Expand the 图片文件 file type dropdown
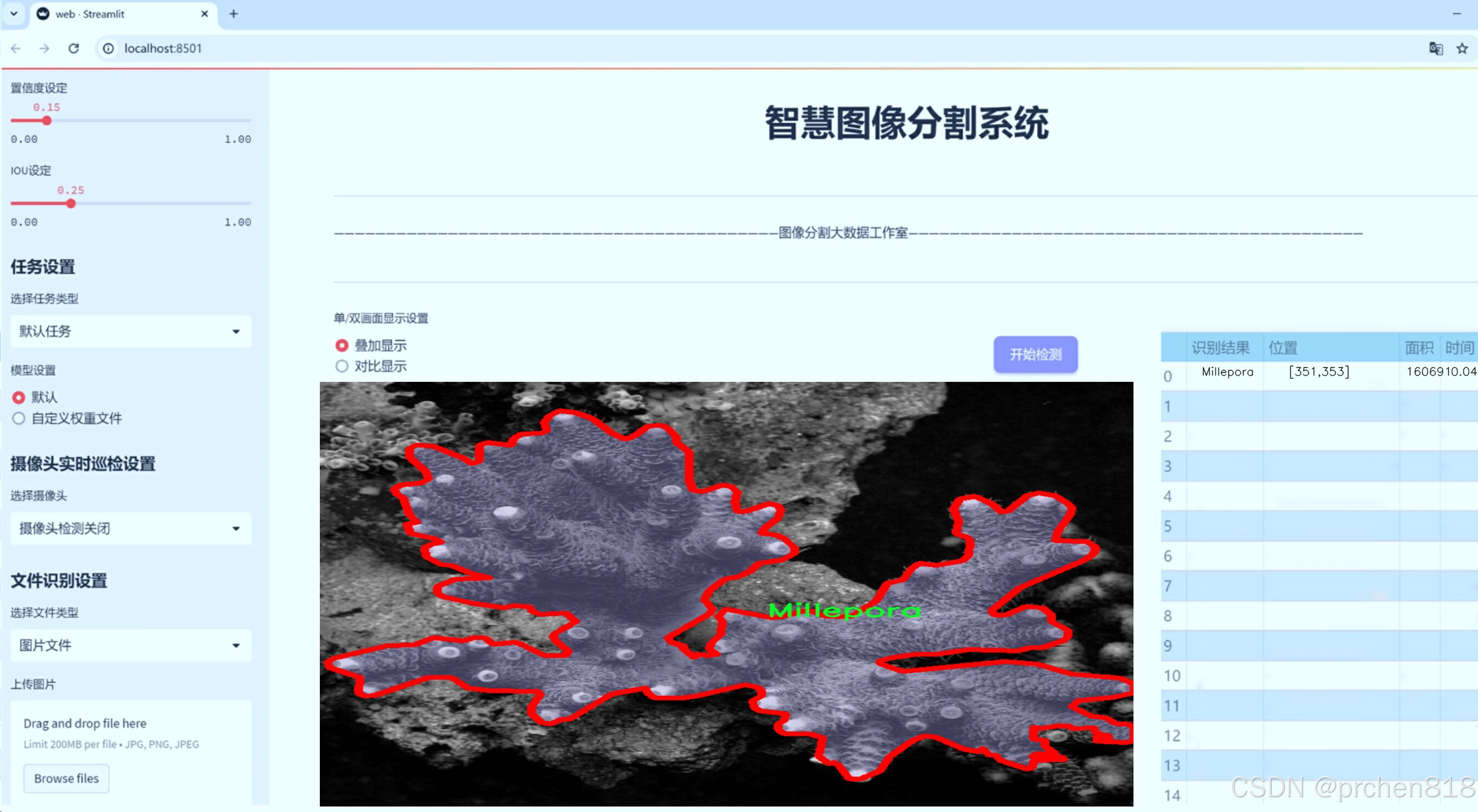The width and height of the screenshot is (1478, 812). tap(131, 645)
